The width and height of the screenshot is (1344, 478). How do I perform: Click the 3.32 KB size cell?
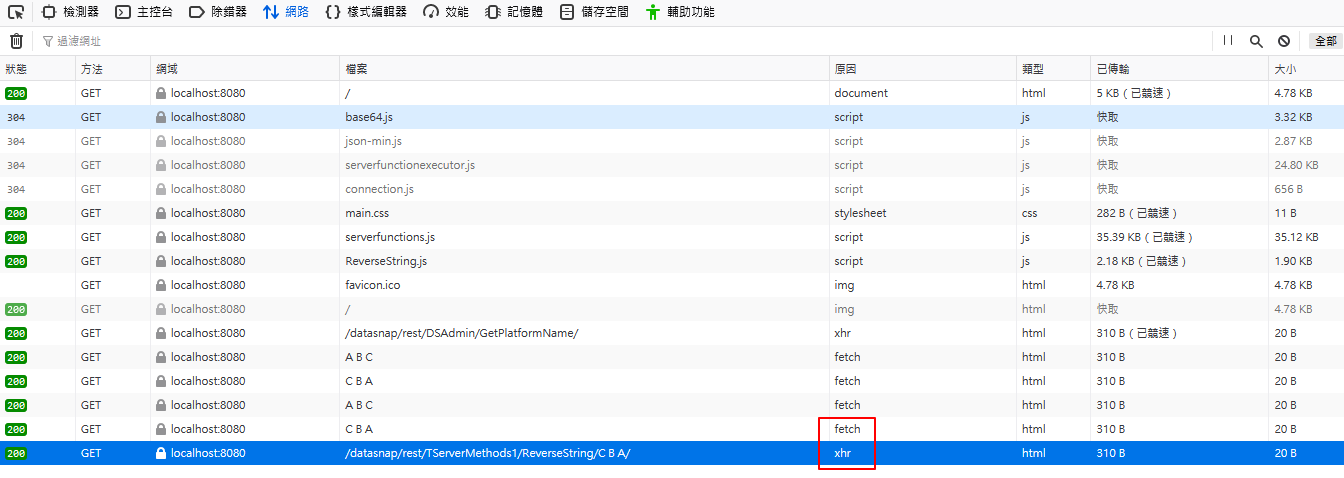coord(1293,117)
